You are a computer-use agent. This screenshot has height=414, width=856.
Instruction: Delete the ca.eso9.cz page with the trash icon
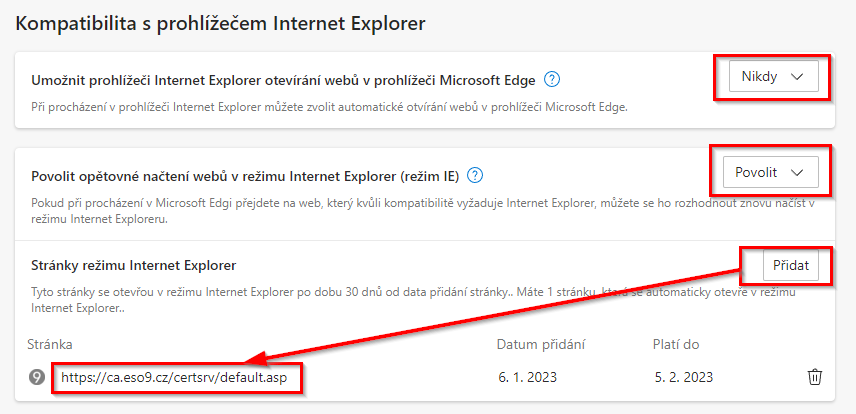(x=815, y=377)
